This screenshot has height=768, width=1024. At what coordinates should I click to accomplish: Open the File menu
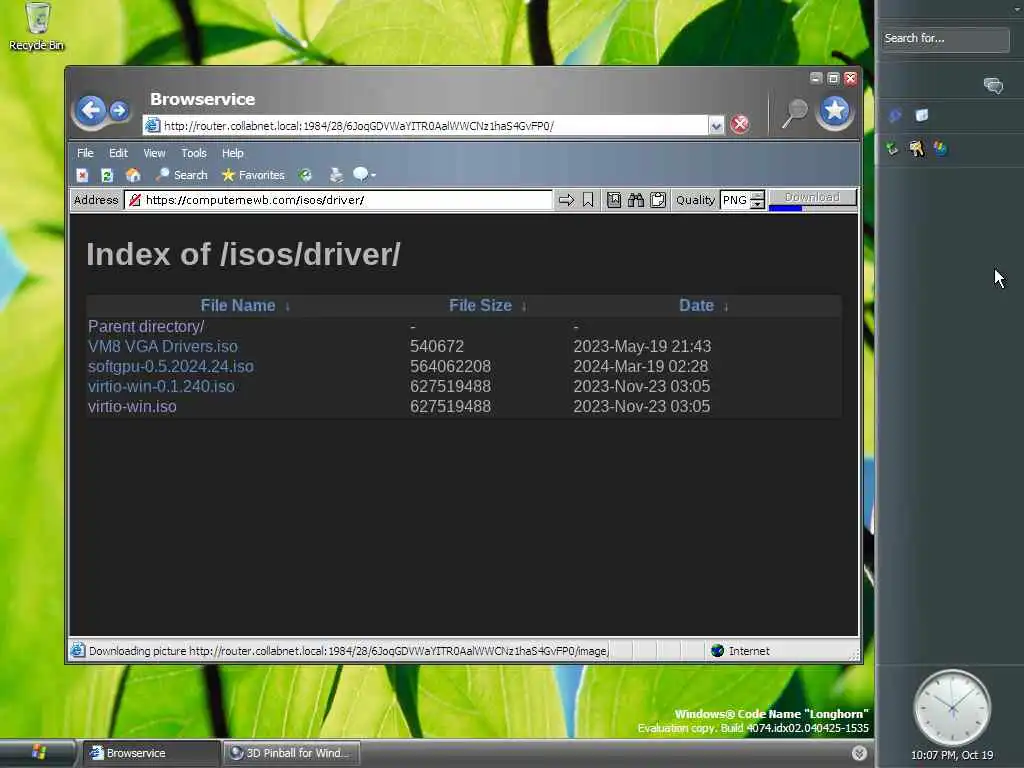pyautogui.click(x=85, y=153)
